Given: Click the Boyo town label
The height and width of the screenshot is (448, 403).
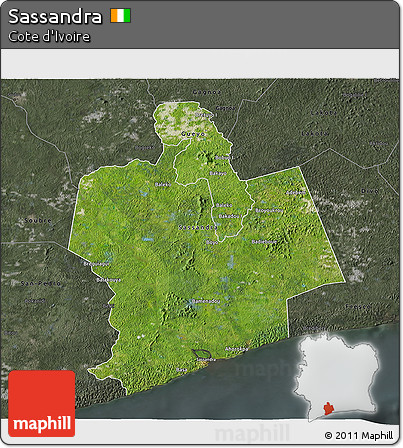Looking at the screenshot, I should [x=212, y=242].
